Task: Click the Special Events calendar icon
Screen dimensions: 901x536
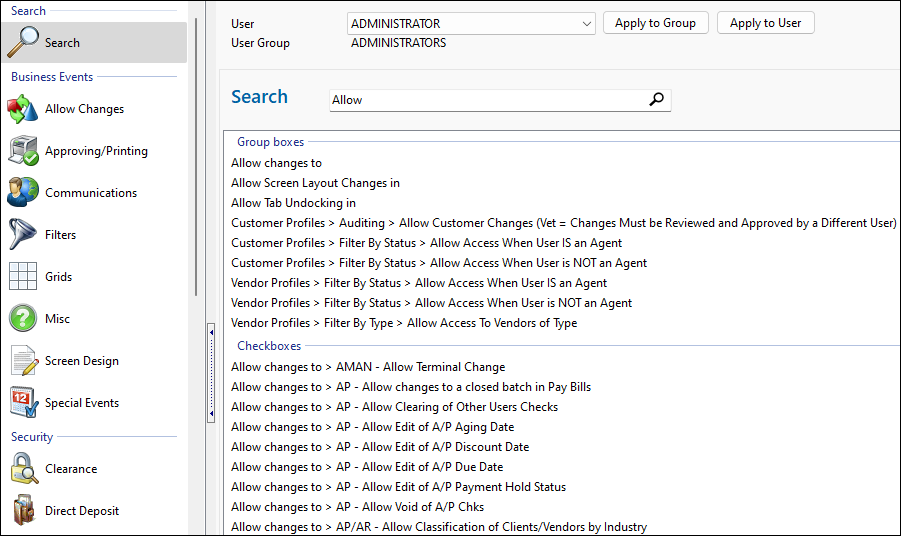Action: tap(23, 403)
